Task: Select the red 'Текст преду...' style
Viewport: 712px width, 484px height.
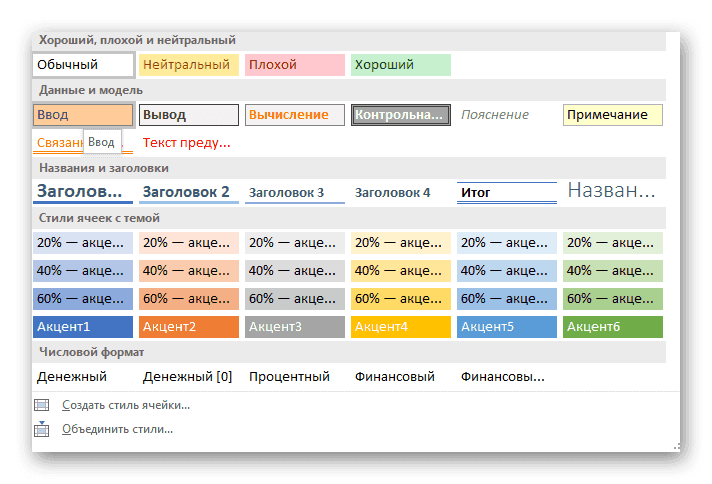Action: click(189, 143)
